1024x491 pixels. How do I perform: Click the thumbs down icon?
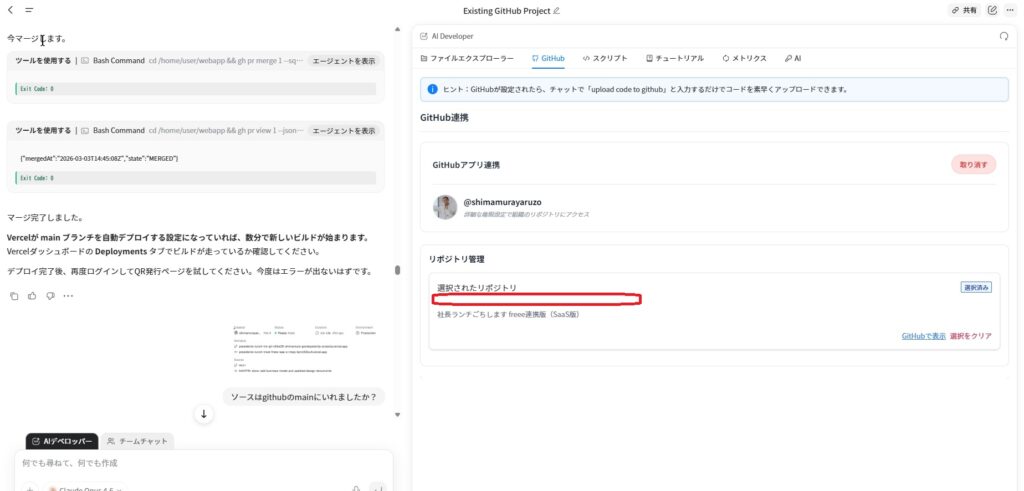pyautogui.click(x=50, y=296)
